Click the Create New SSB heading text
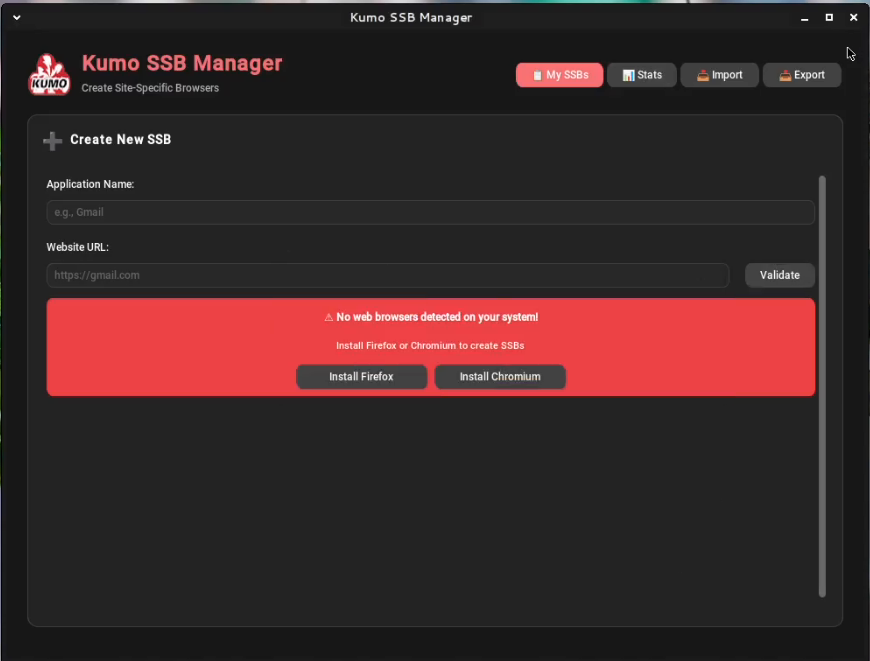This screenshot has height=661, width=870. tap(120, 140)
